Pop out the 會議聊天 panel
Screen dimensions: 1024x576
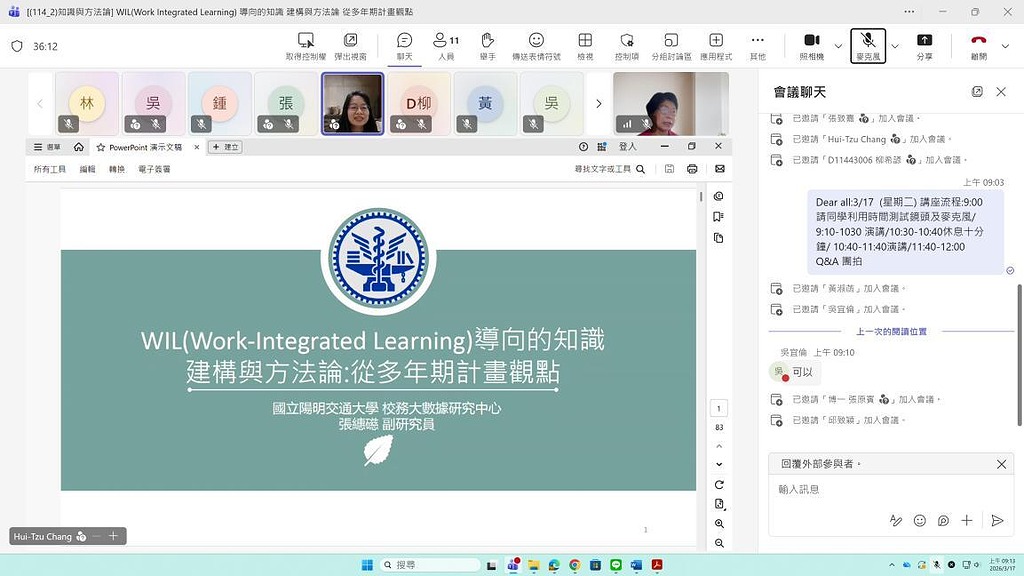(x=976, y=91)
